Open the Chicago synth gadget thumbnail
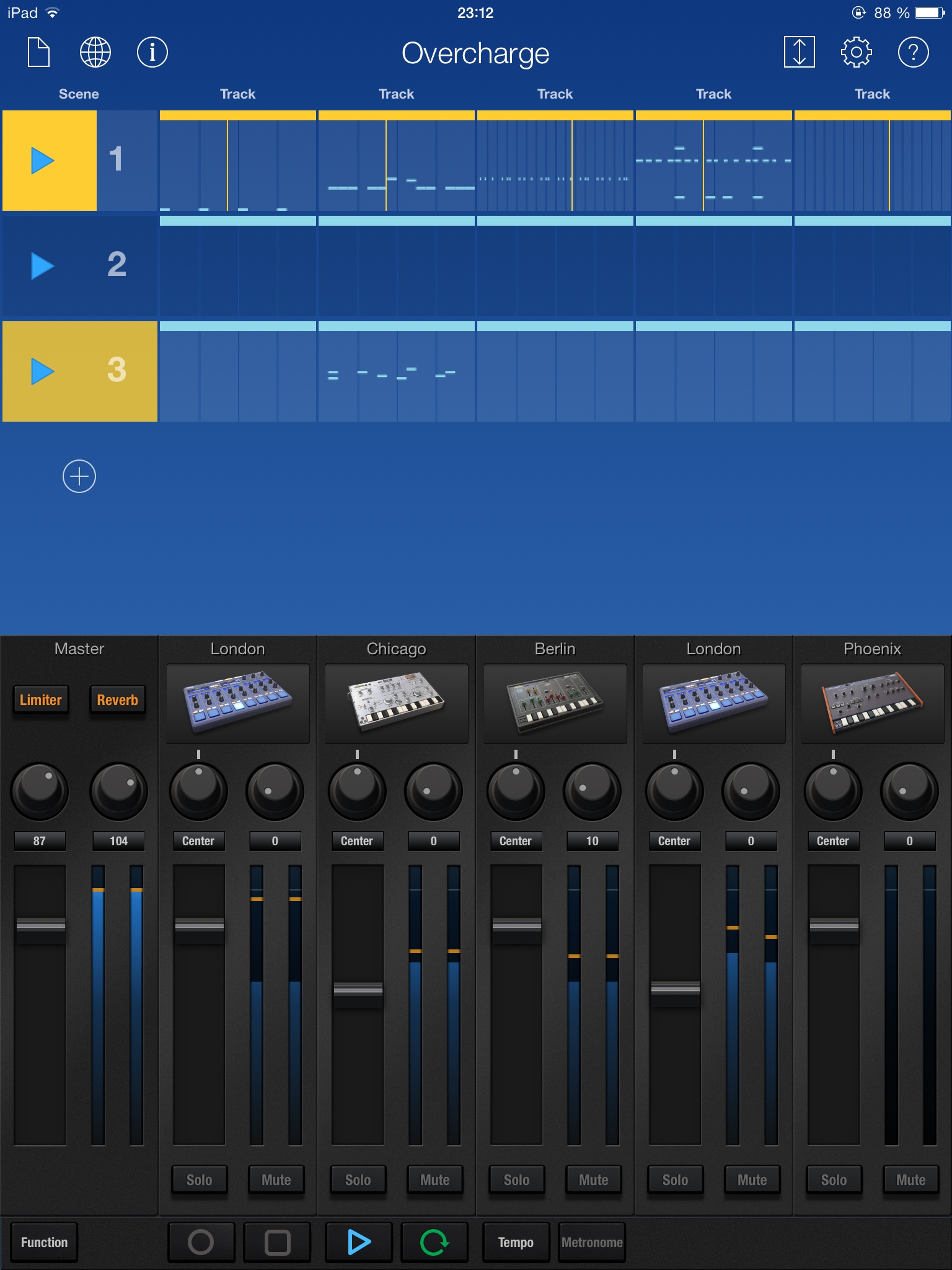The width and height of the screenshot is (952, 1270). coord(397,703)
